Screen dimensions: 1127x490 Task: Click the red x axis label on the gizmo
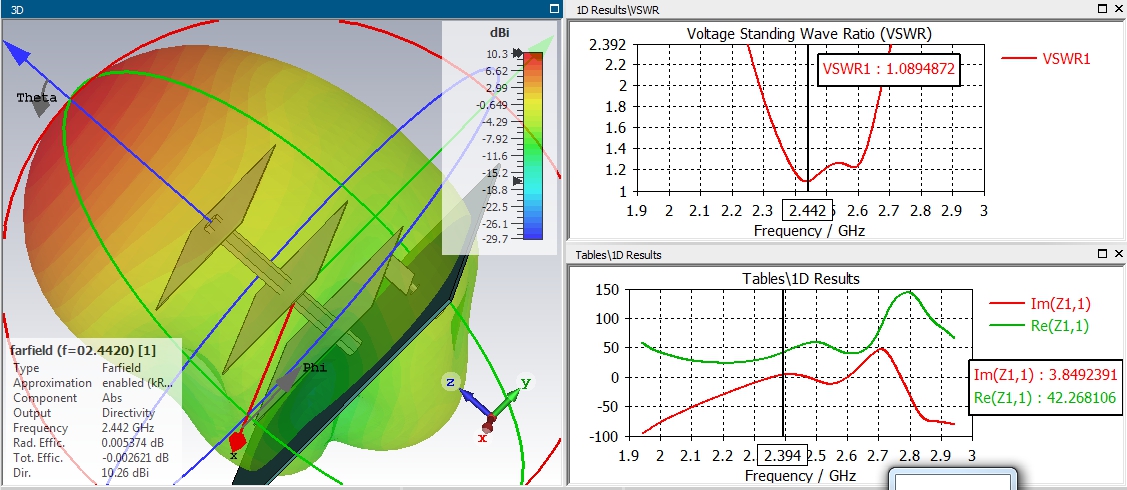[x=482, y=438]
